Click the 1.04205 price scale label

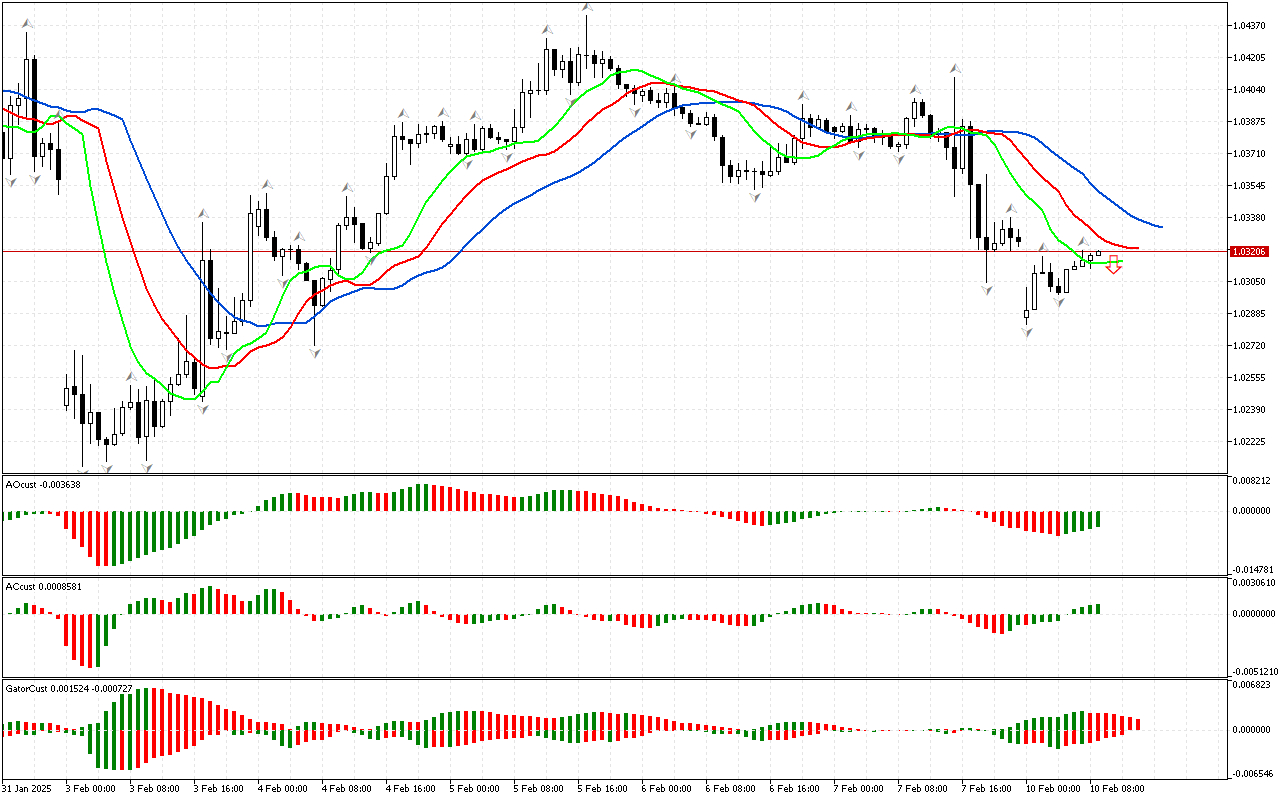tap(1251, 57)
